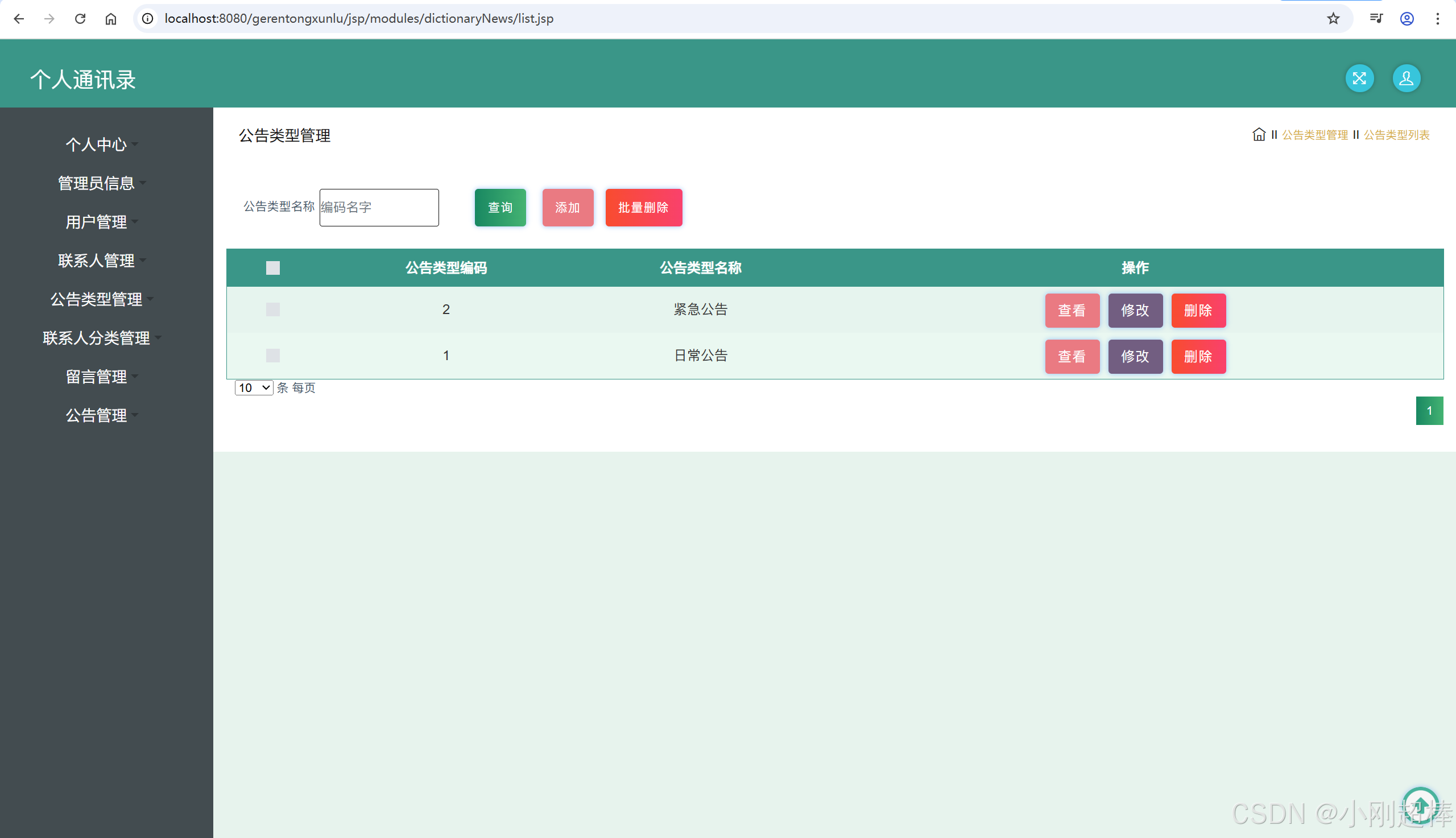Image resolution: width=1456 pixels, height=838 pixels.
Task: Open rows-per-page dropdown showing 10
Action: tap(254, 387)
